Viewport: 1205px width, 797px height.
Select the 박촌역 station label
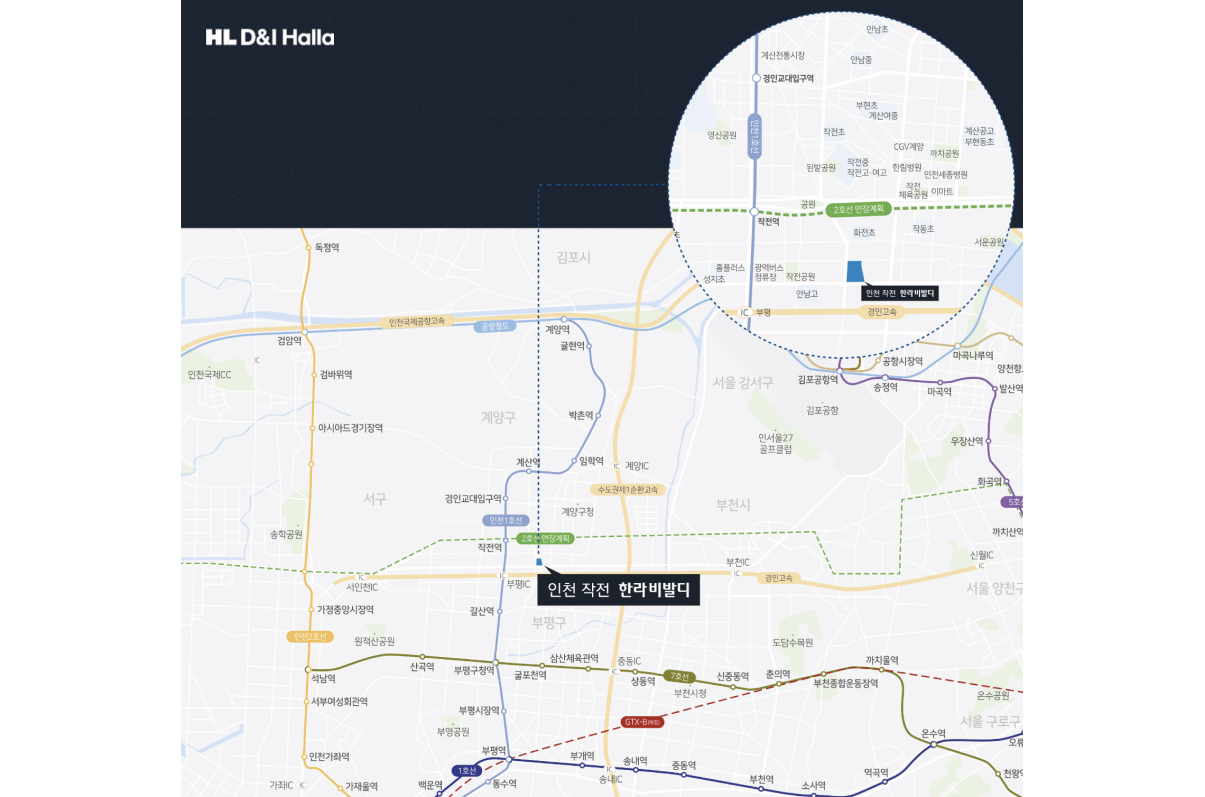pyautogui.click(x=581, y=414)
